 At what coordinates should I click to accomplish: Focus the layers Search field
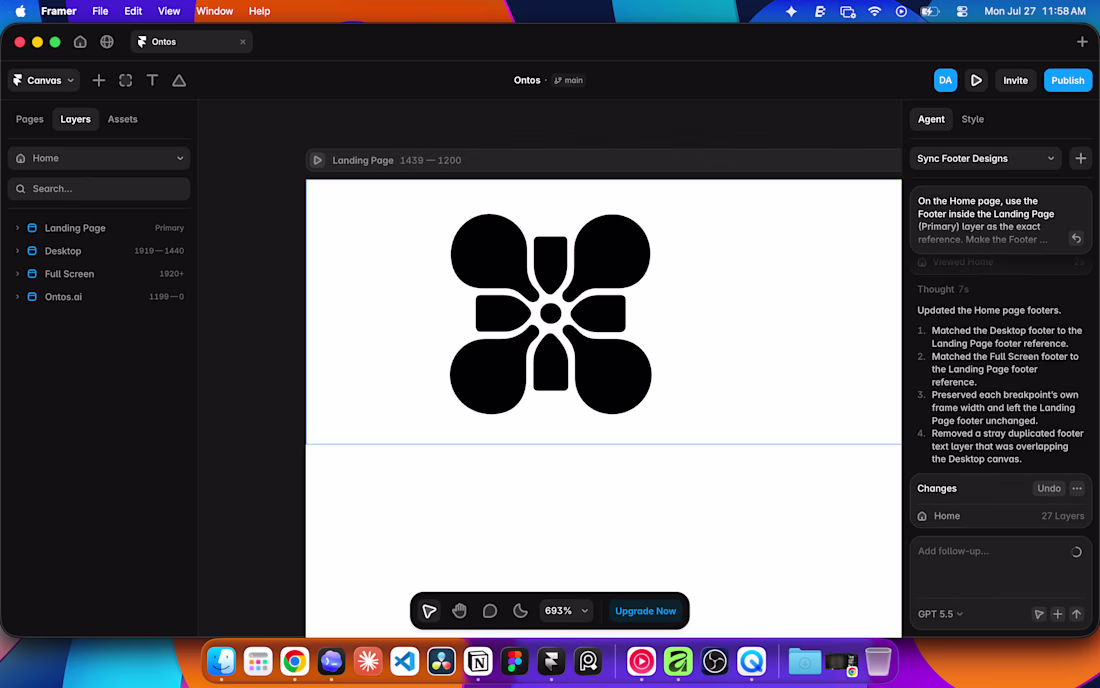tap(99, 189)
